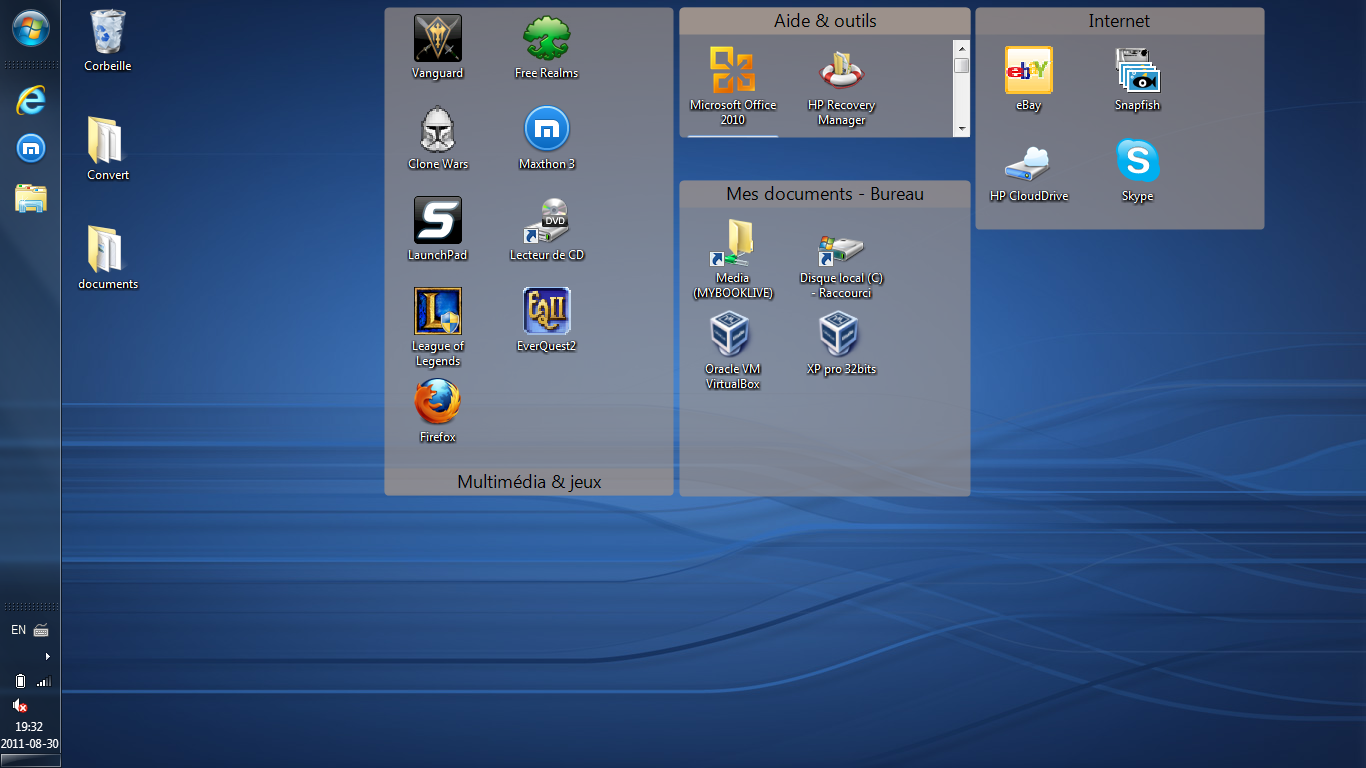The width and height of the screenshot is (1366, 768).
Task: Select the Oracle VM VirtualBox icon
Action: point(733,350)
